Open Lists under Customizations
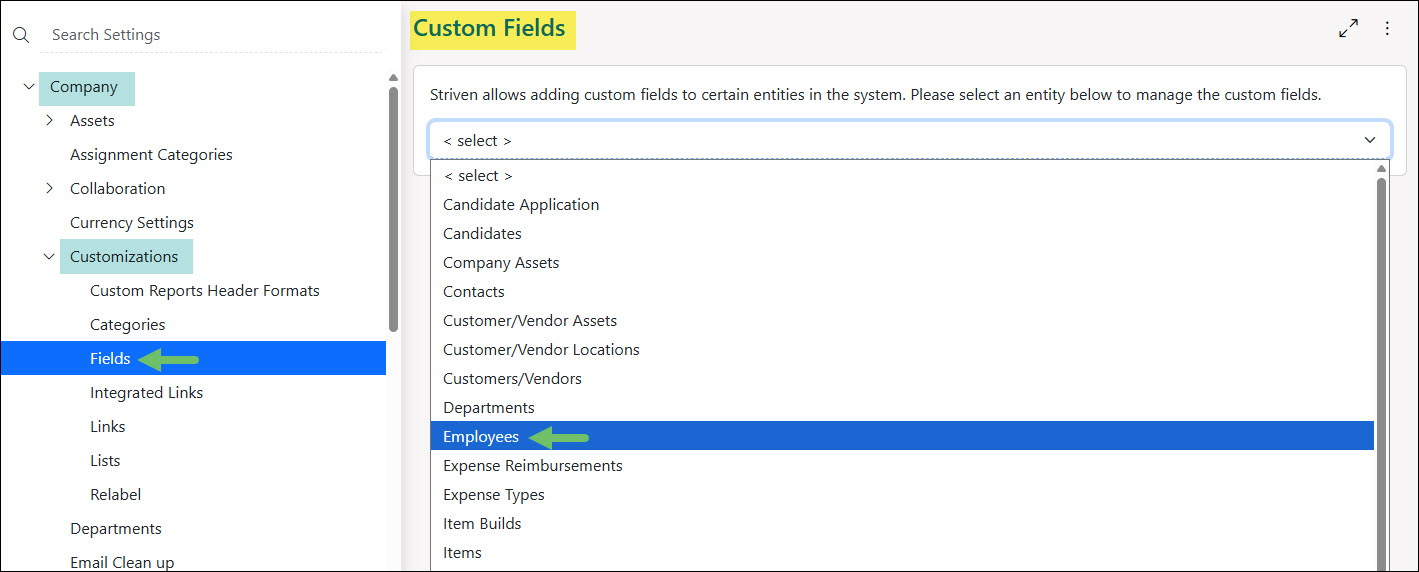The height and width of the screenshot is (572, 1419). pyautogui.click(x=105, y=461)
